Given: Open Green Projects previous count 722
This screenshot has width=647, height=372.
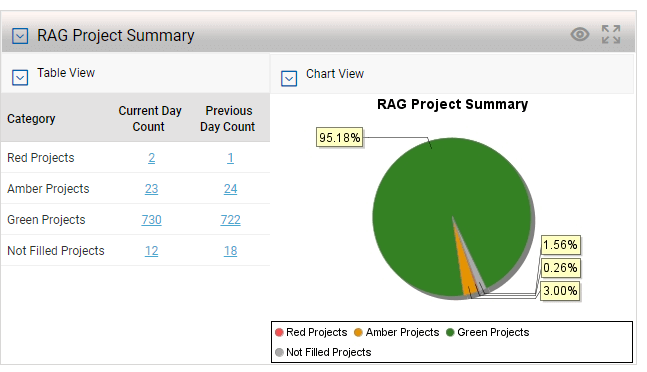Looking at the screenshot, I should [230, 220].
